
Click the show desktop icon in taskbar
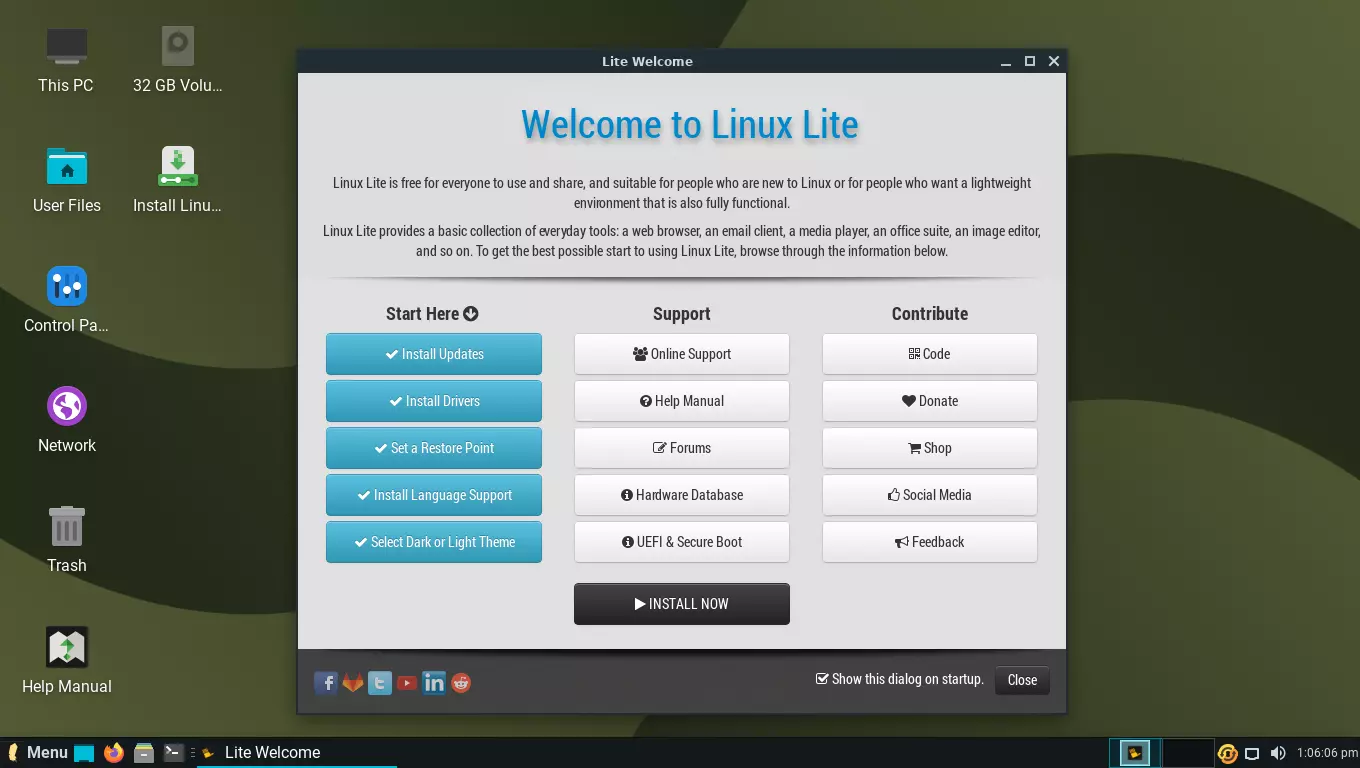pyautogui.click(x=84, y=753)
